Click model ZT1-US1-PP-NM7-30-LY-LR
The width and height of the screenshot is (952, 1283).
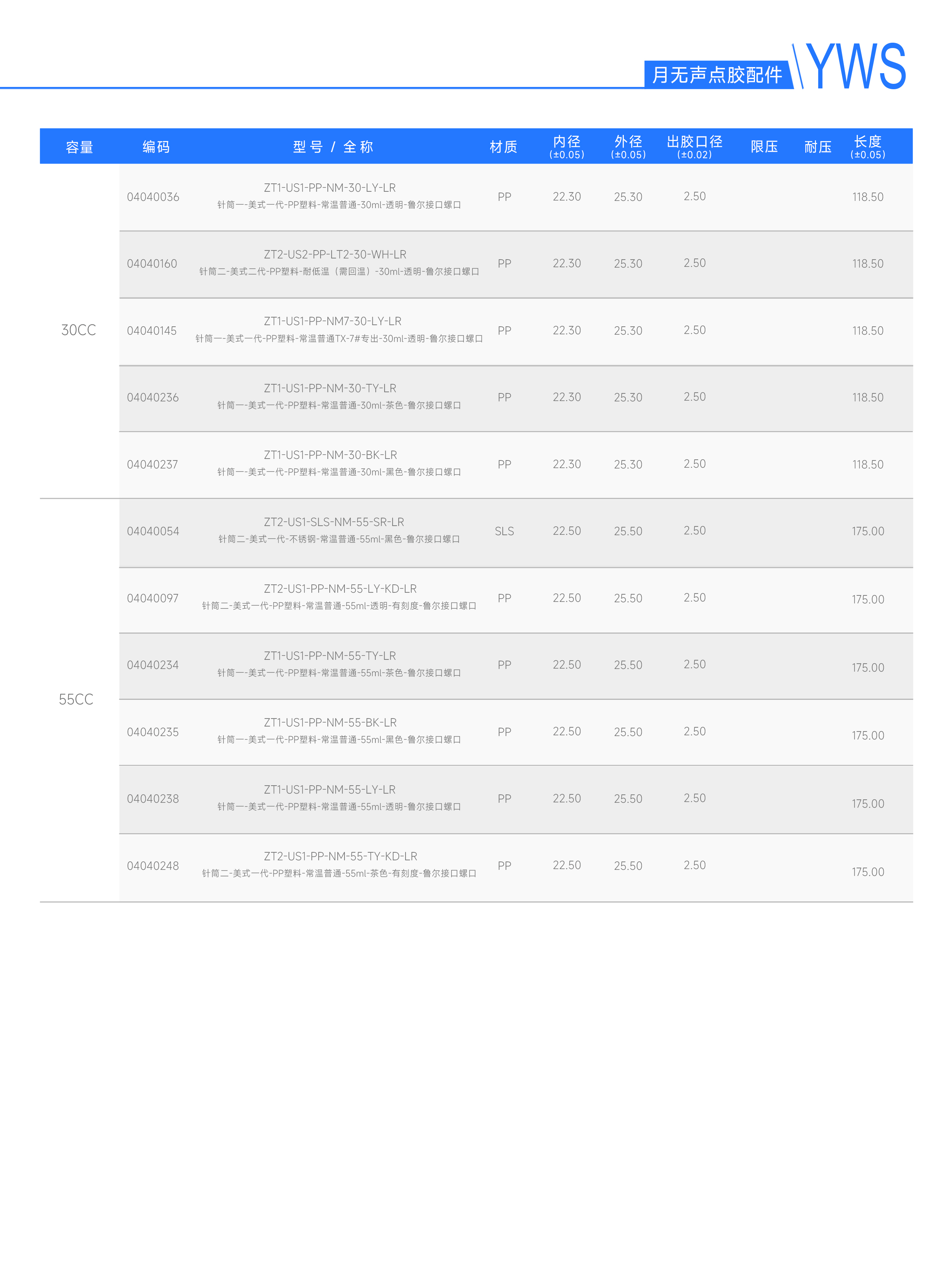(x=332, y=321)
